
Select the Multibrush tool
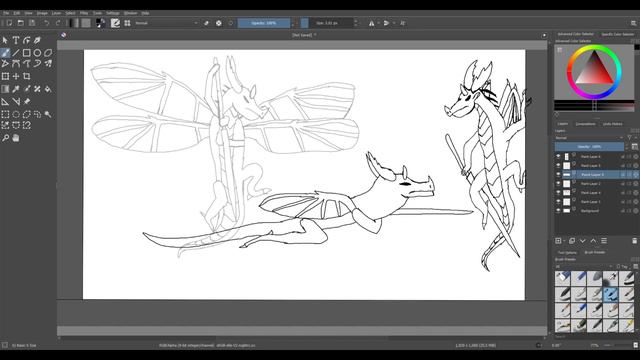coord(48,64)
